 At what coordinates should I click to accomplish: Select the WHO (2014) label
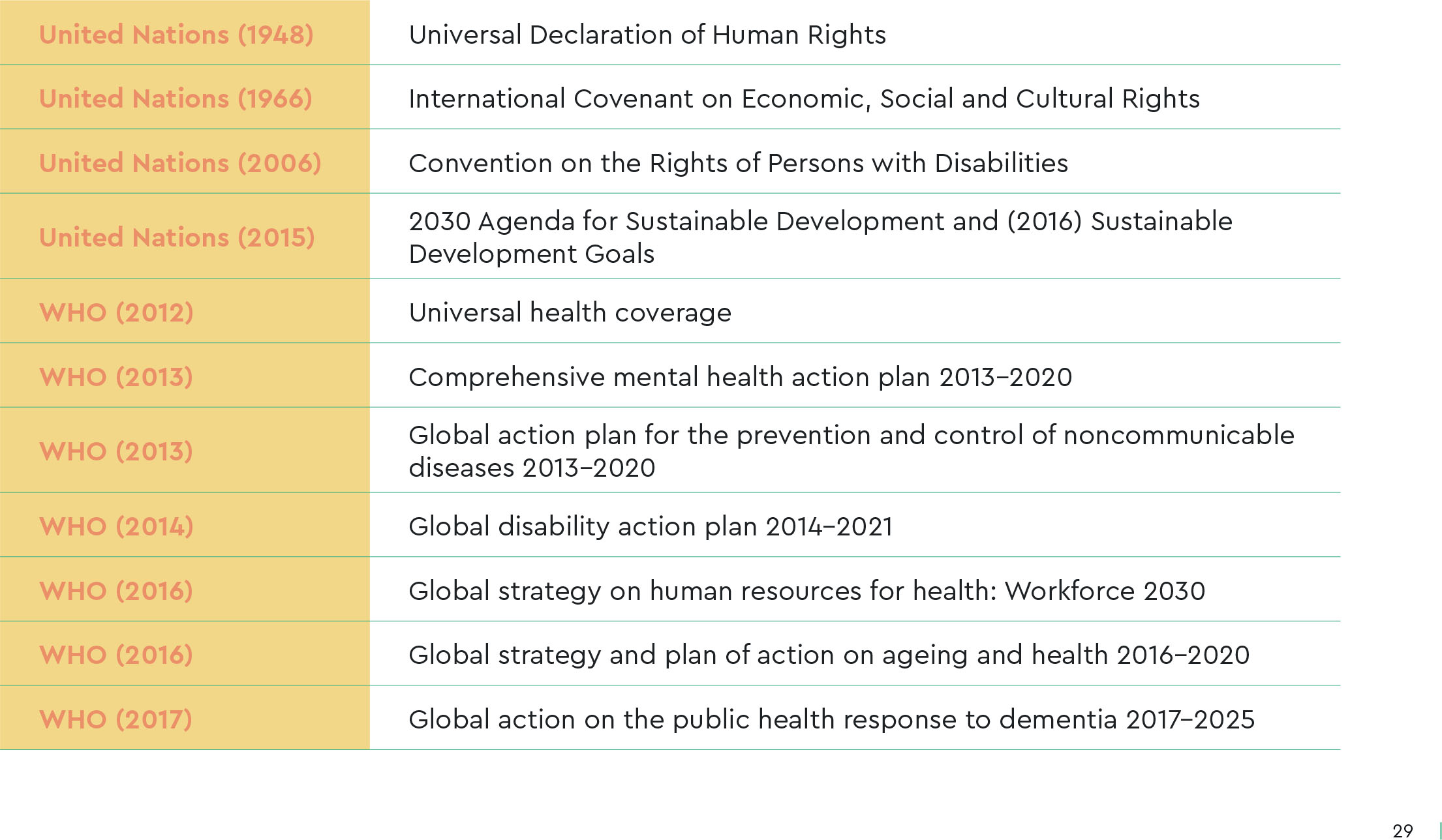click(116, 526)
